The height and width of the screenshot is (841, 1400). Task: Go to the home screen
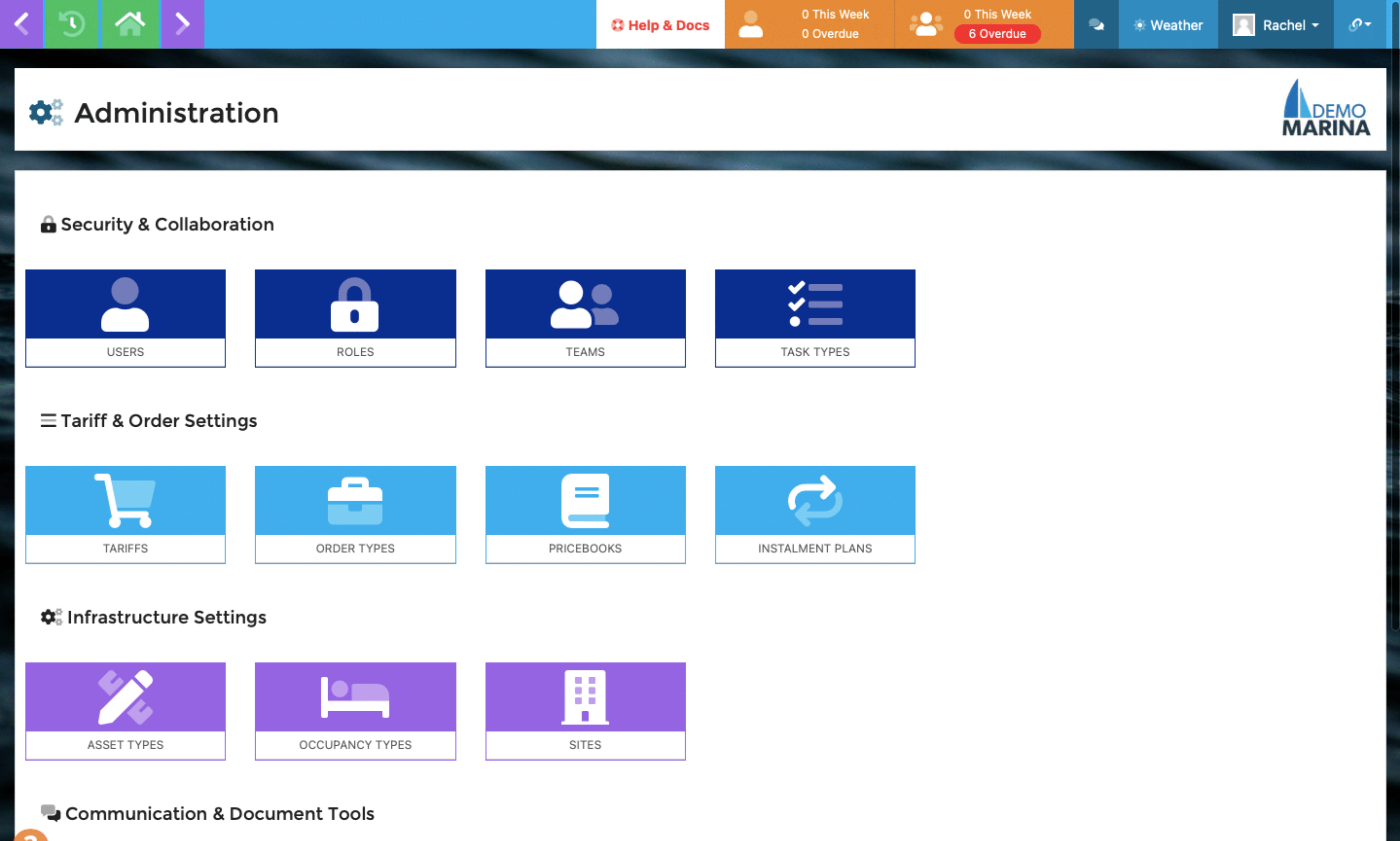click(130, 24)
